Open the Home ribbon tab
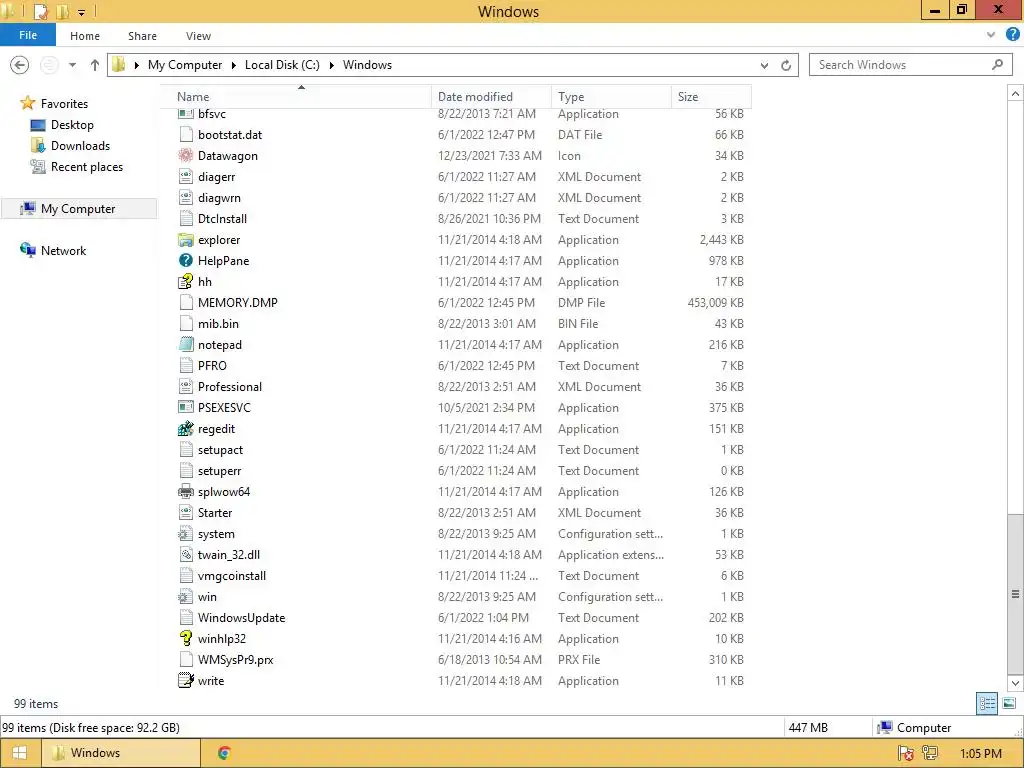1024x768 pixels. (85, 36)
